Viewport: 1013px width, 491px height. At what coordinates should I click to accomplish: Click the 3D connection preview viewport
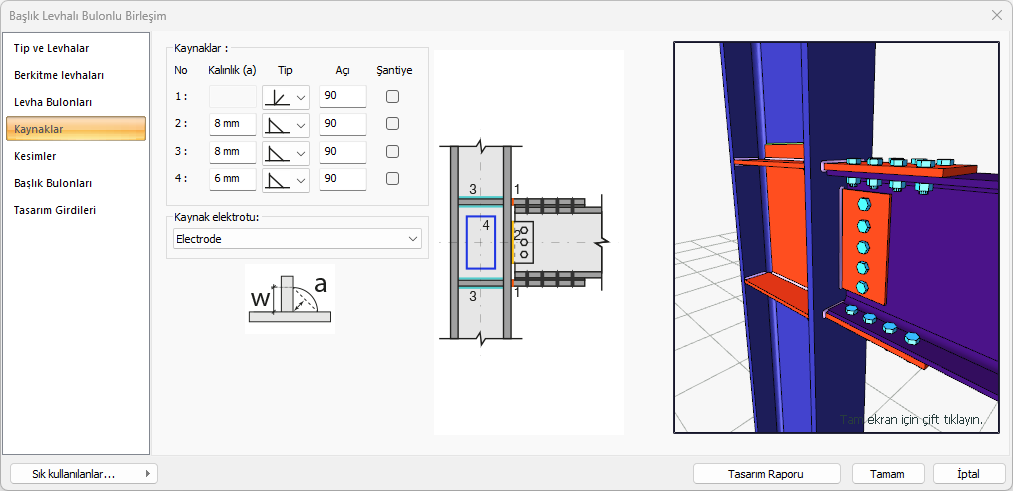pos(836,237)
